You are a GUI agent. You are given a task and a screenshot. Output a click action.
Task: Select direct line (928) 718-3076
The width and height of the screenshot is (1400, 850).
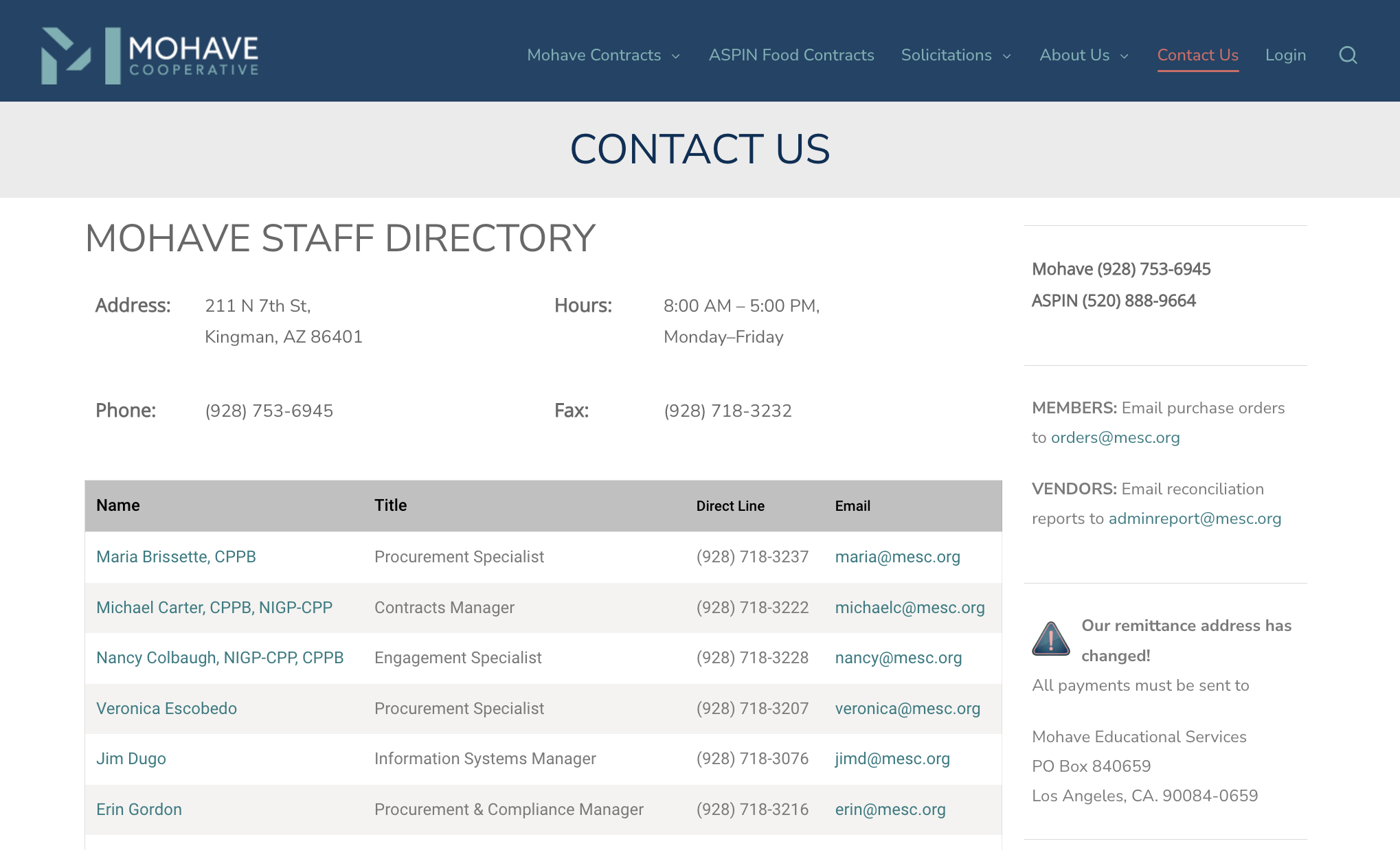[x=752, y=759]
